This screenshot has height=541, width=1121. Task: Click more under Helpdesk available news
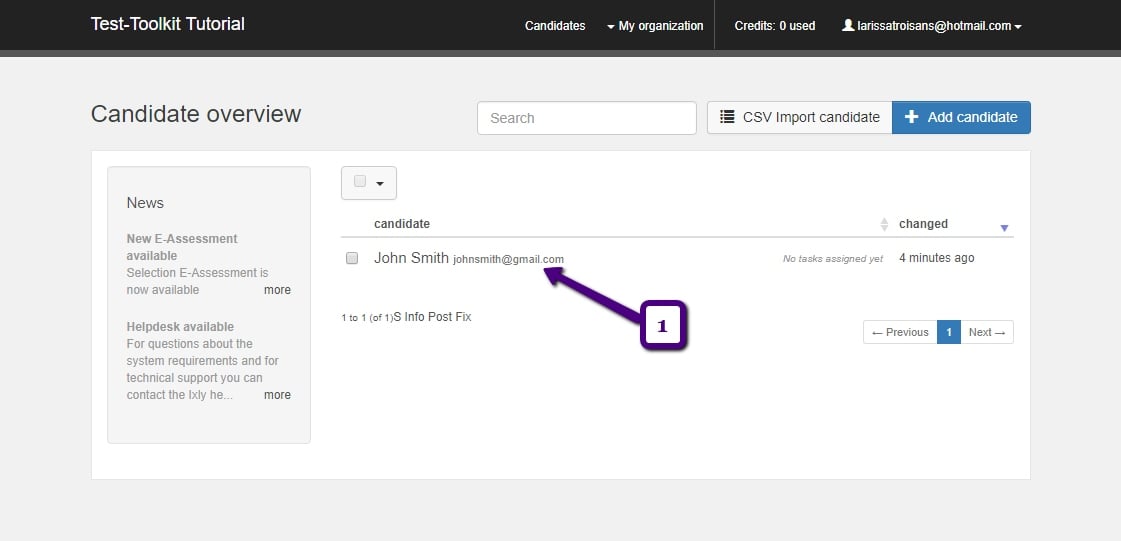pos(277,395)
